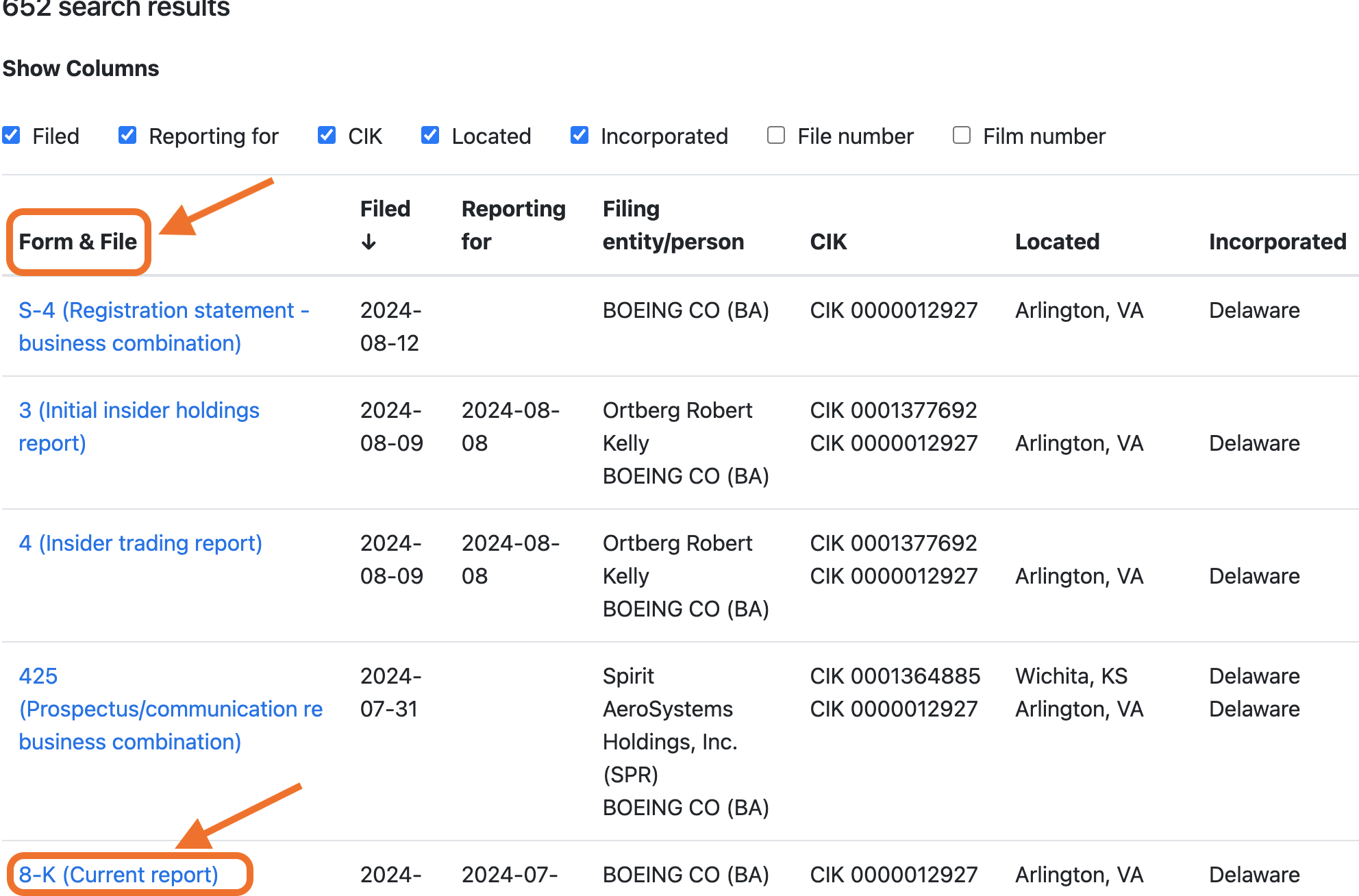Uncheck the Reporting for column checkbox
The height and width of the screenshot is (896, 1359).
click(x=127, y=136)
